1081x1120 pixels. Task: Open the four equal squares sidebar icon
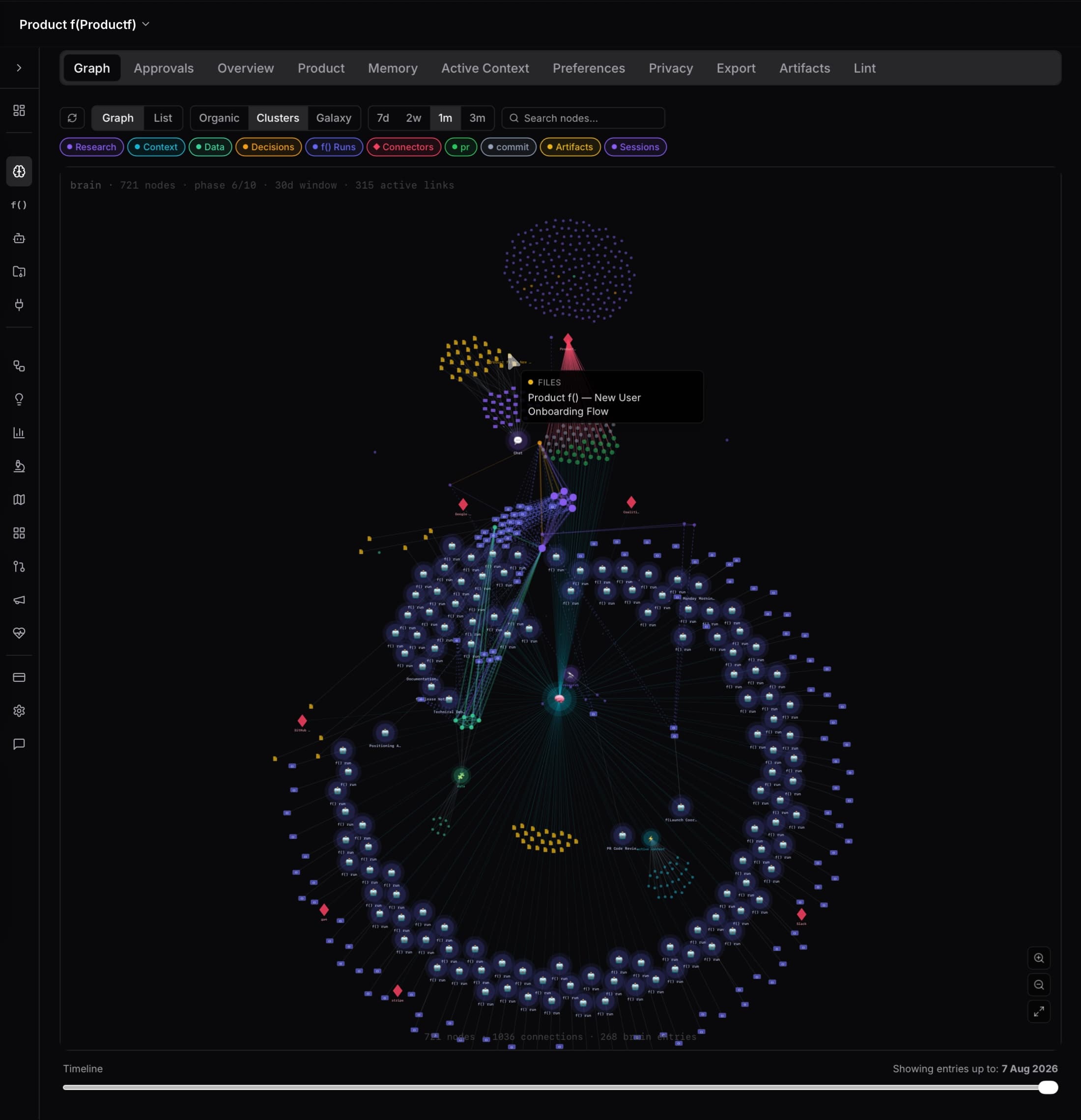pyautogui.click(x=19, y=533)
